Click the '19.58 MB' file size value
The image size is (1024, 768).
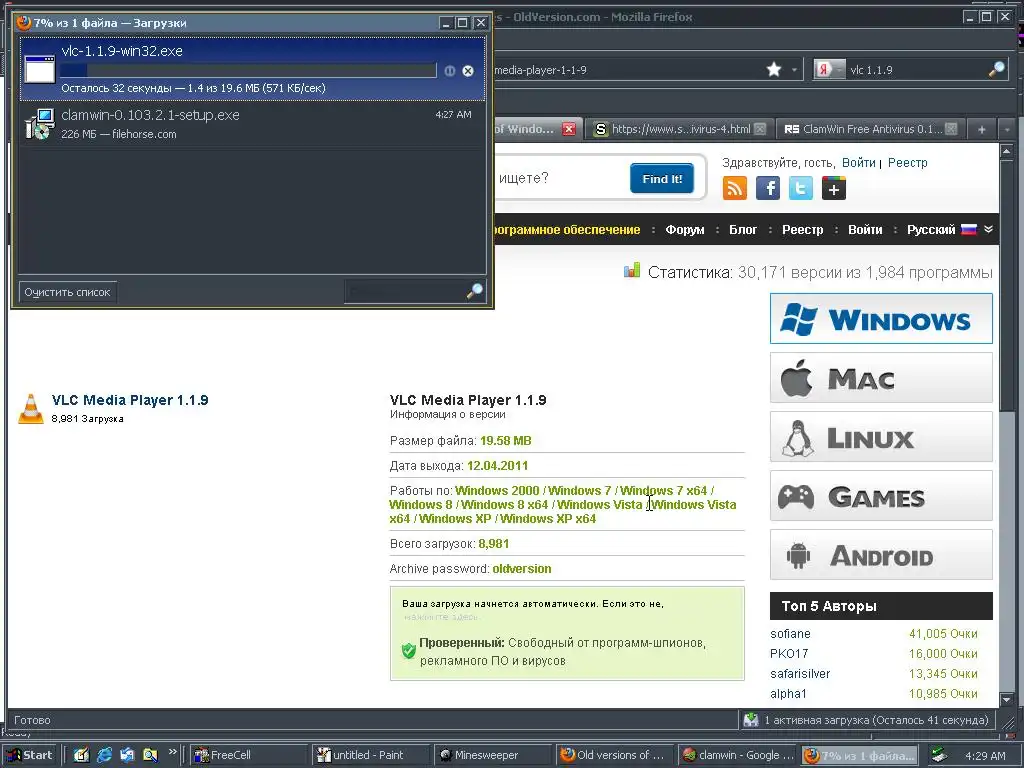(505, 441)
